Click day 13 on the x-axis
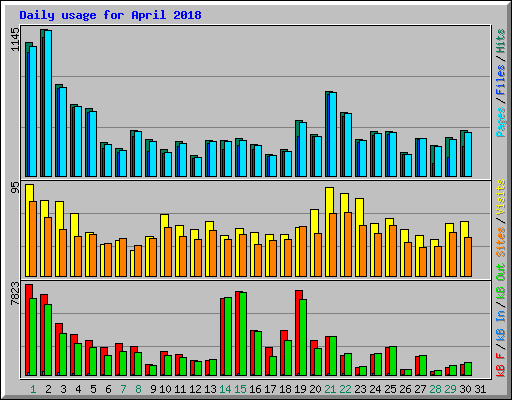The image size is (512, 400). pos(210,389)
